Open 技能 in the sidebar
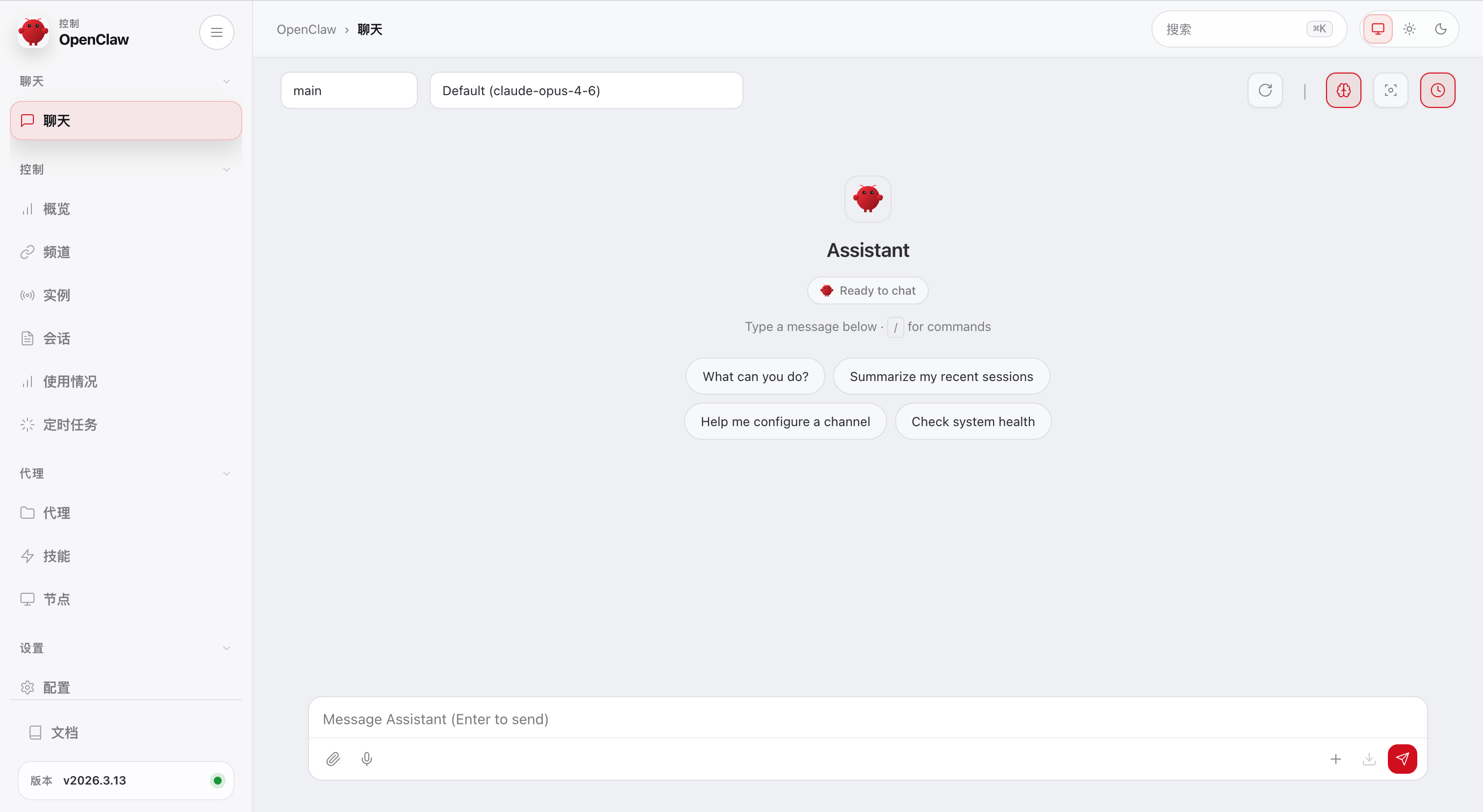Viewport: 1483px width, 812px height. 56,556
